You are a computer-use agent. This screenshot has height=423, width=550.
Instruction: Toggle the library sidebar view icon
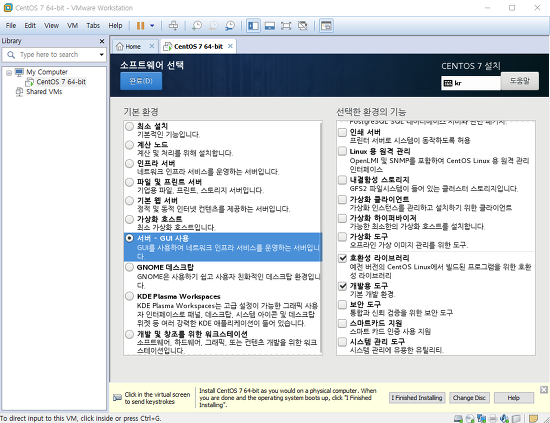(x=253, y=26)
